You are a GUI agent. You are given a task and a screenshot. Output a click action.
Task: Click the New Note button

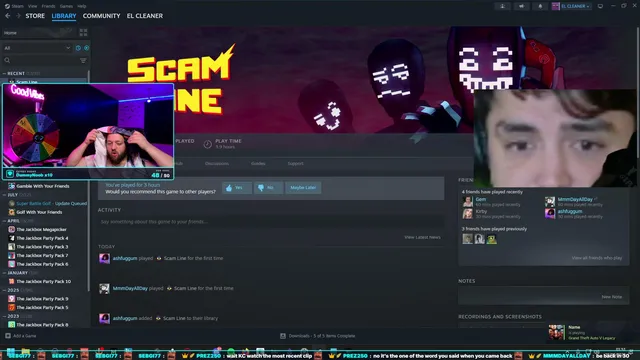coord(611,297)
